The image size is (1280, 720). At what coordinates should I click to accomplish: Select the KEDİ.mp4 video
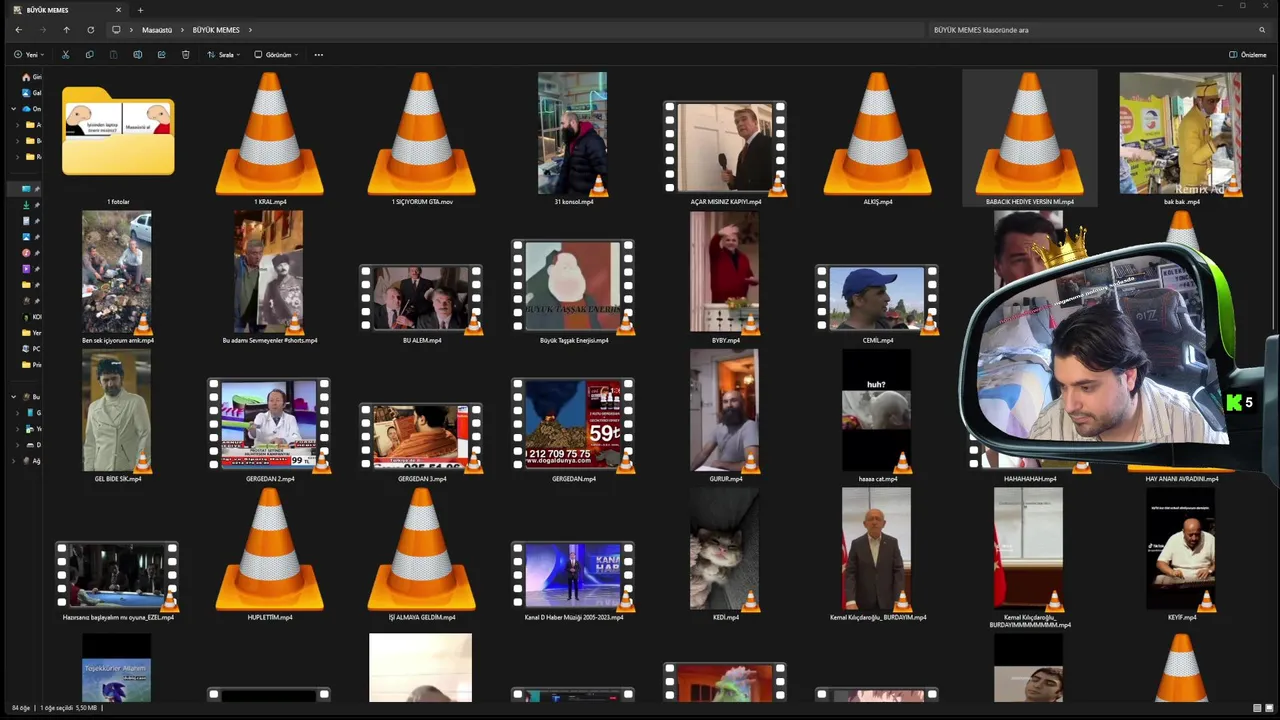726,553
